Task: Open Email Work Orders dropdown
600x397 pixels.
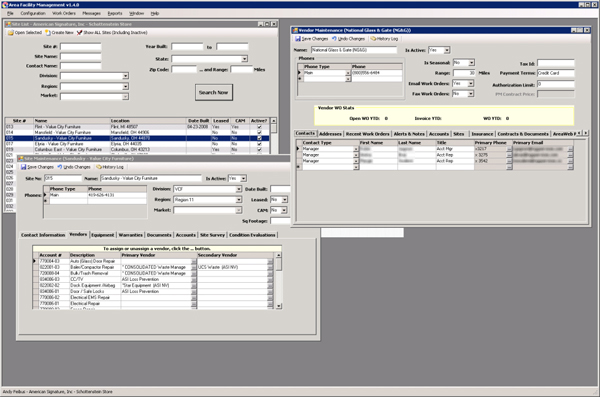Action: 471,83
